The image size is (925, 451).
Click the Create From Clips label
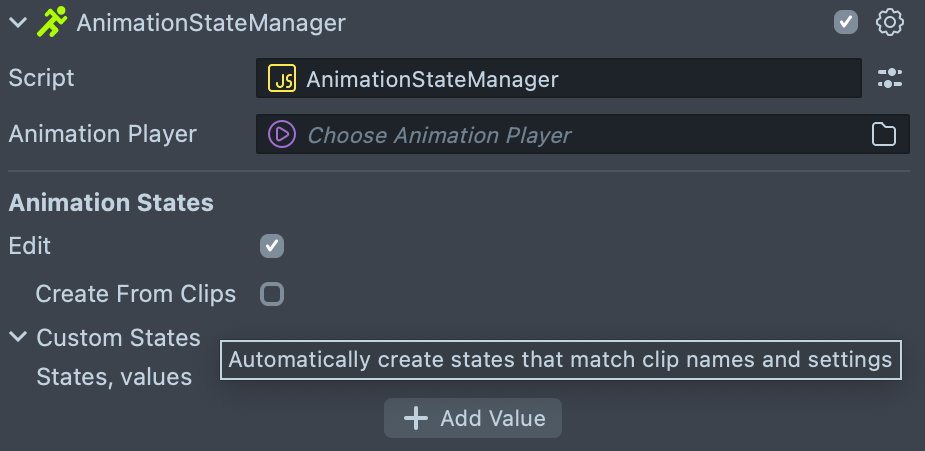click(x=136, y=294)
